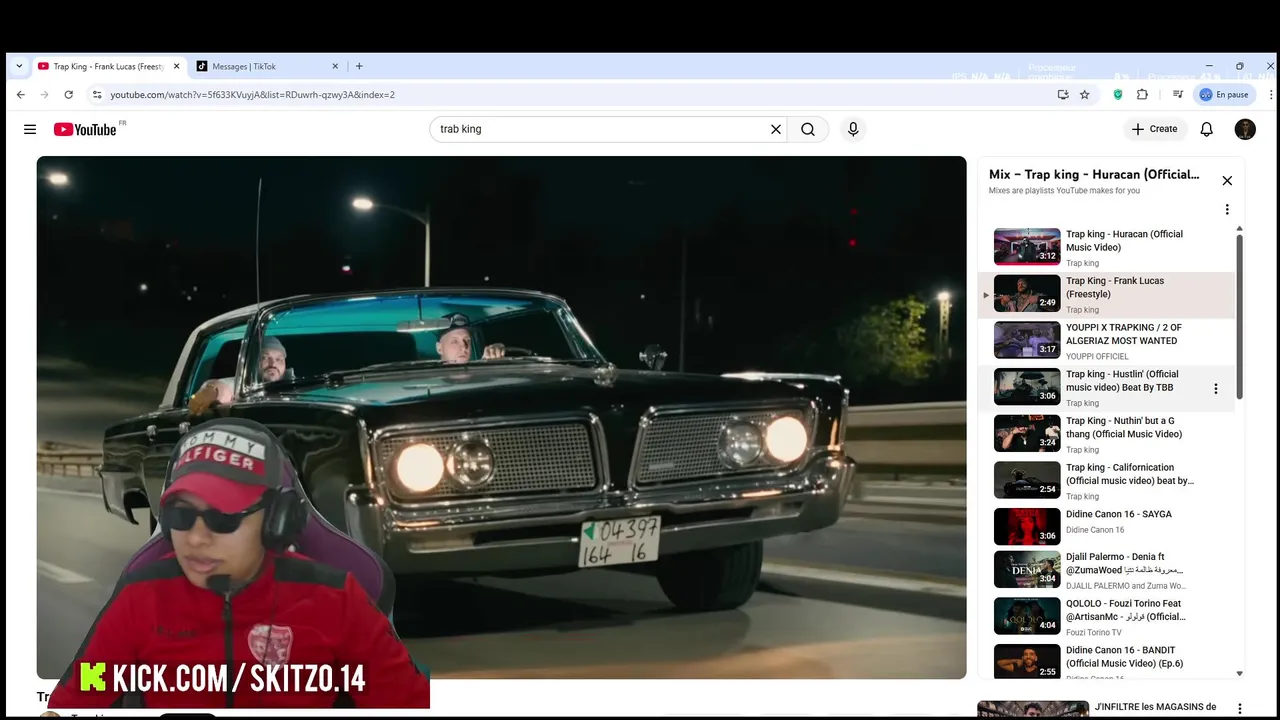Open a new browser tab
1280x720 pixels.
pos(359,66)
